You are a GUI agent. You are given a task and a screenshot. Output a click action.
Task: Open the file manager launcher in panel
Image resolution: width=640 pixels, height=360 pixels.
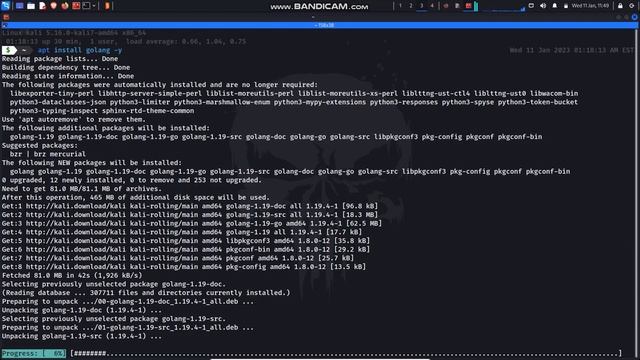(31, 6)
